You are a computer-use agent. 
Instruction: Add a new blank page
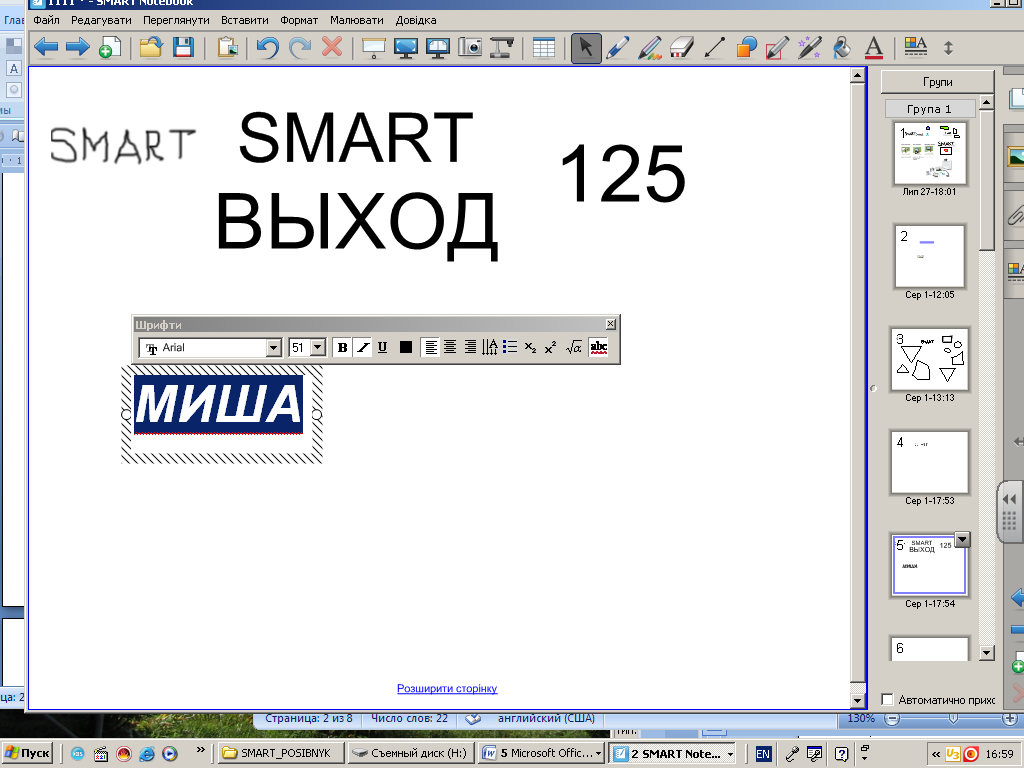coord(110,47)
